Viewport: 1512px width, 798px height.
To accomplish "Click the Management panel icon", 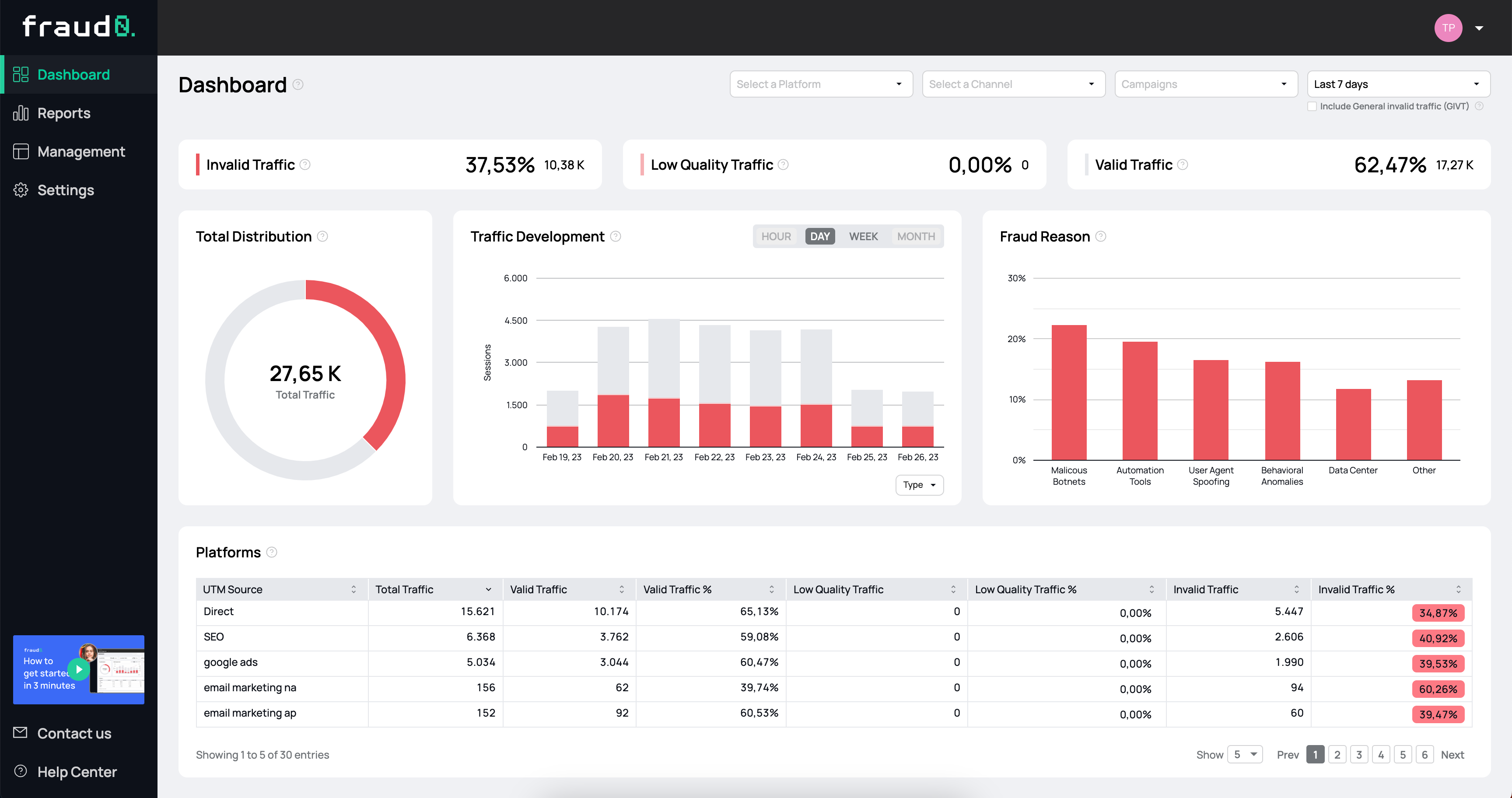I will (x=21, y=151).
